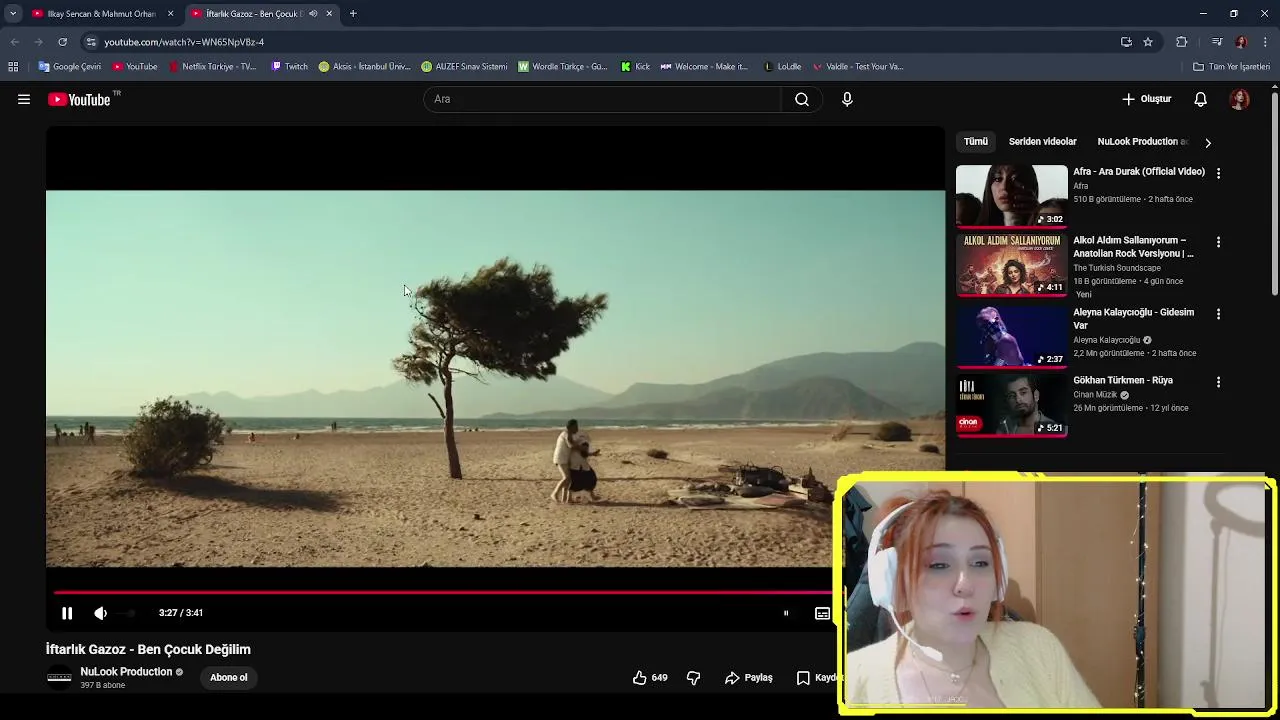Open options menu for Alkol Aldım Sallanıyorum

1218,242
